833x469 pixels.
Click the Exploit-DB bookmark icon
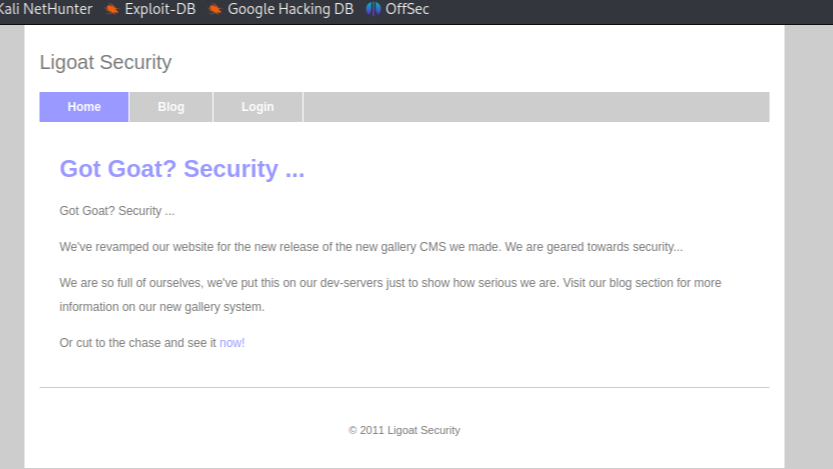[112, 9]
